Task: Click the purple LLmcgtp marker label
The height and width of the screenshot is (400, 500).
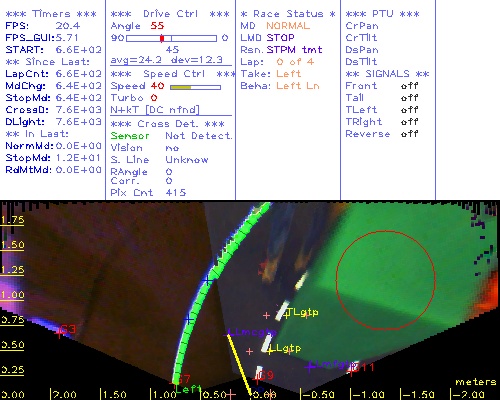Action: 253,332
